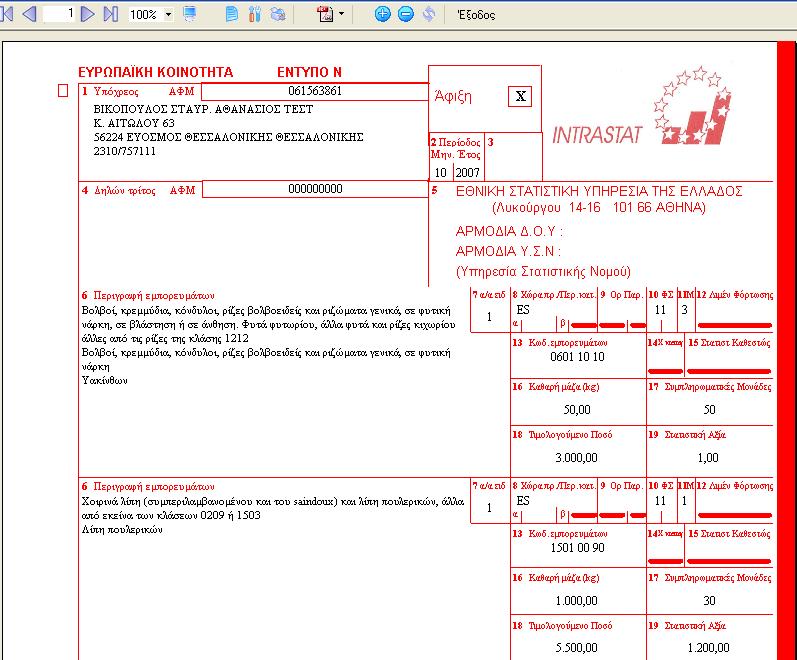Click the commodity code 1501 00 90
Screen dimensions: 797x660
pos(577,548)
